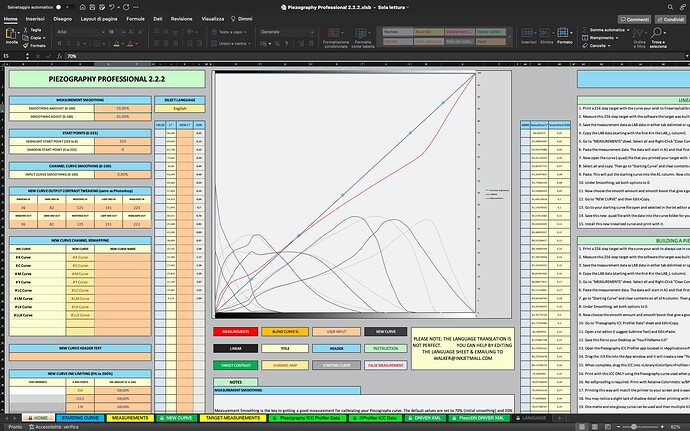Toggle bold G formatting
The image size is (690, 431).
pyautogui.click(x=59, y=44)
